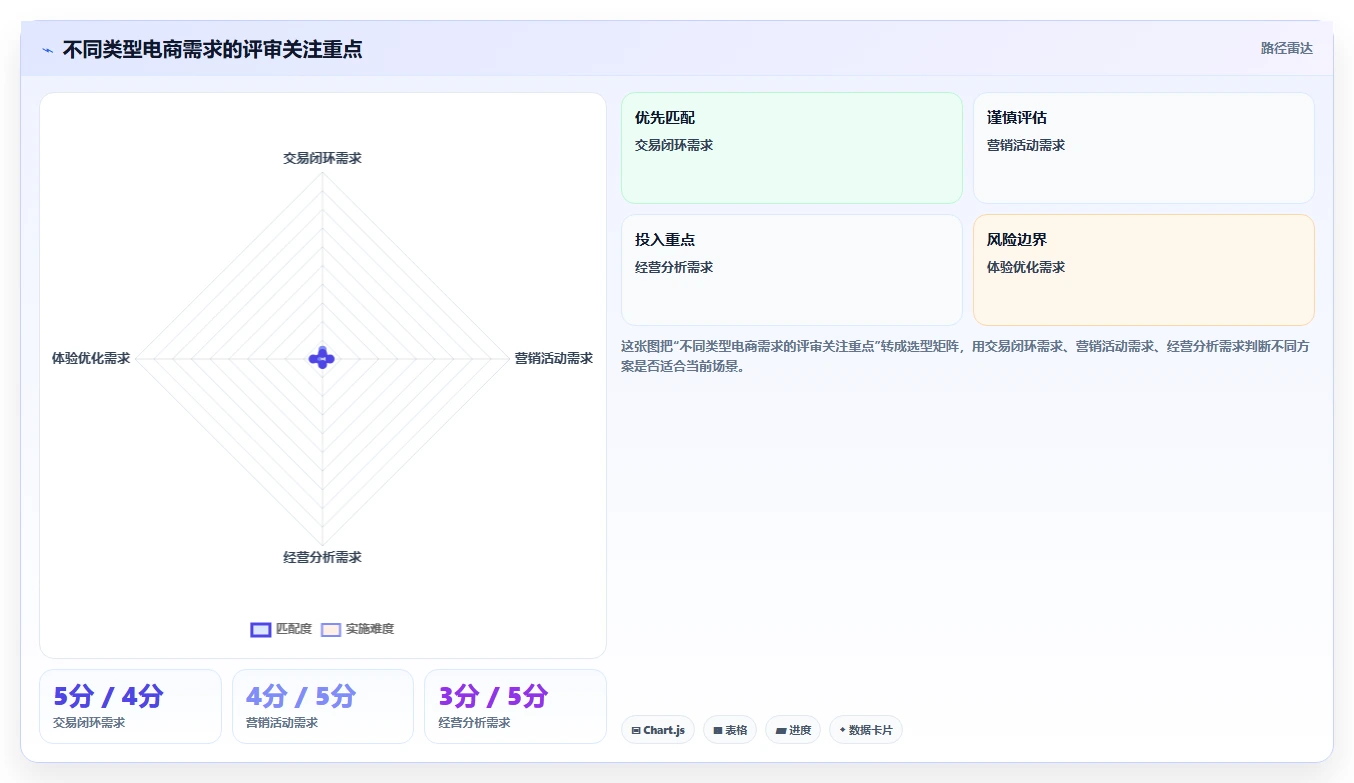Click the Chart.js tag
This screenshot has height=783, width=1354.
click(658, 730)
